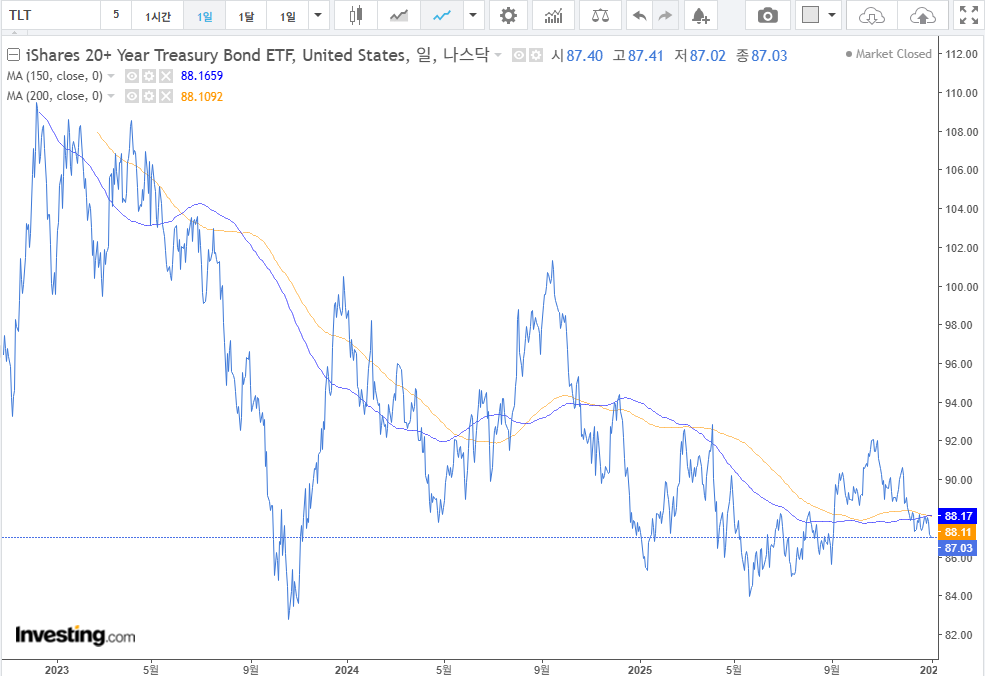Undo the last chart action
This screenshot has width=985, height=676.
point(639,15)
